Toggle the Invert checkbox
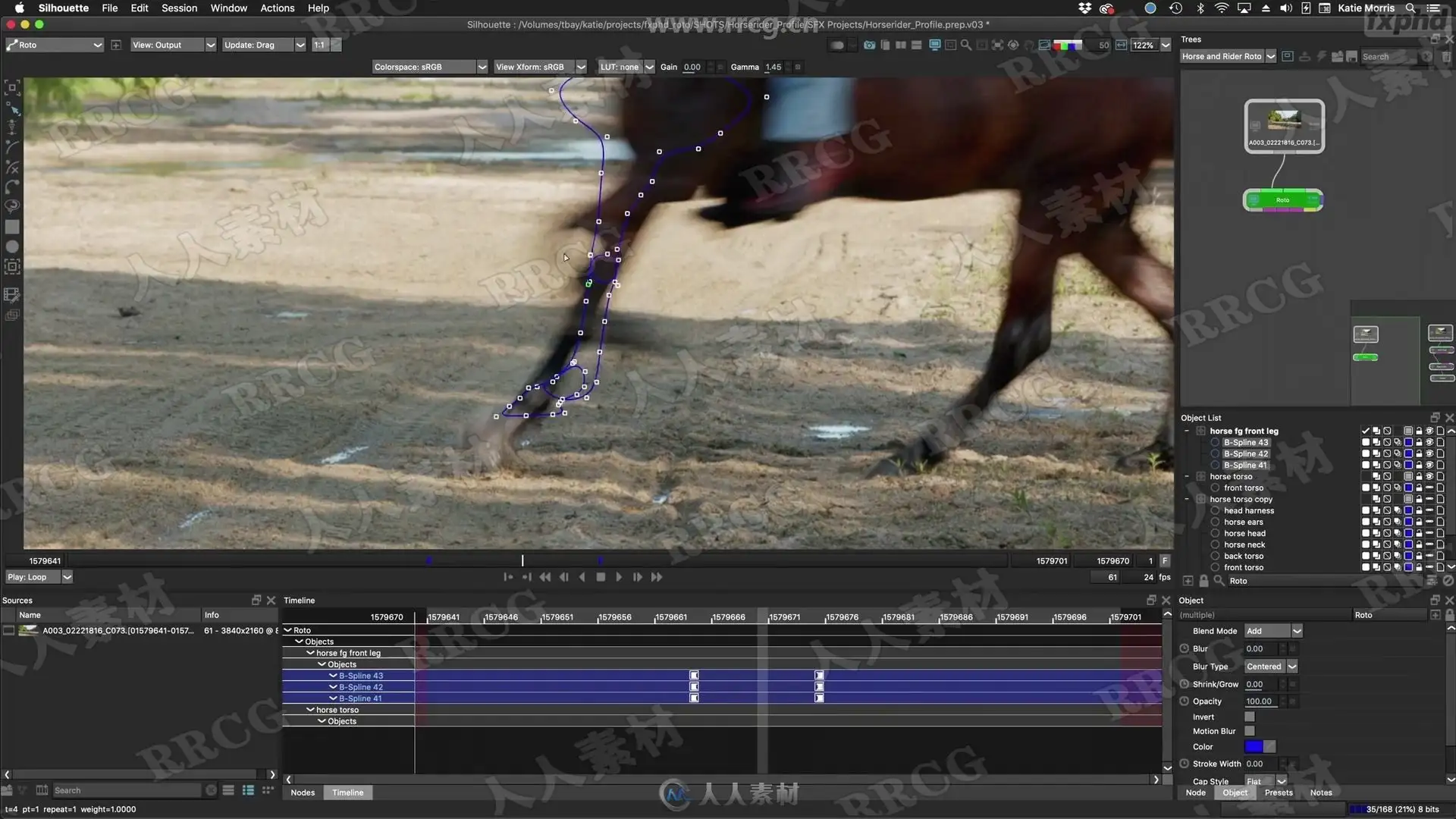Viewport: 1456px width, 819px height. [1250, 717]
